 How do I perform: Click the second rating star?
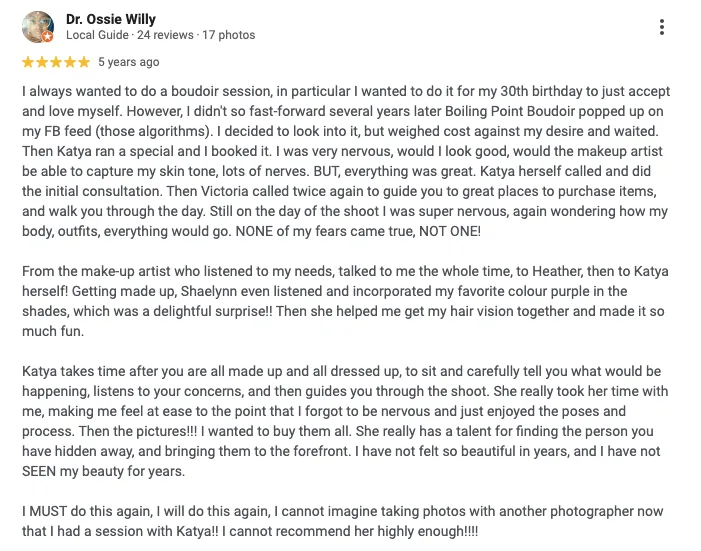(x=42, y=62)
